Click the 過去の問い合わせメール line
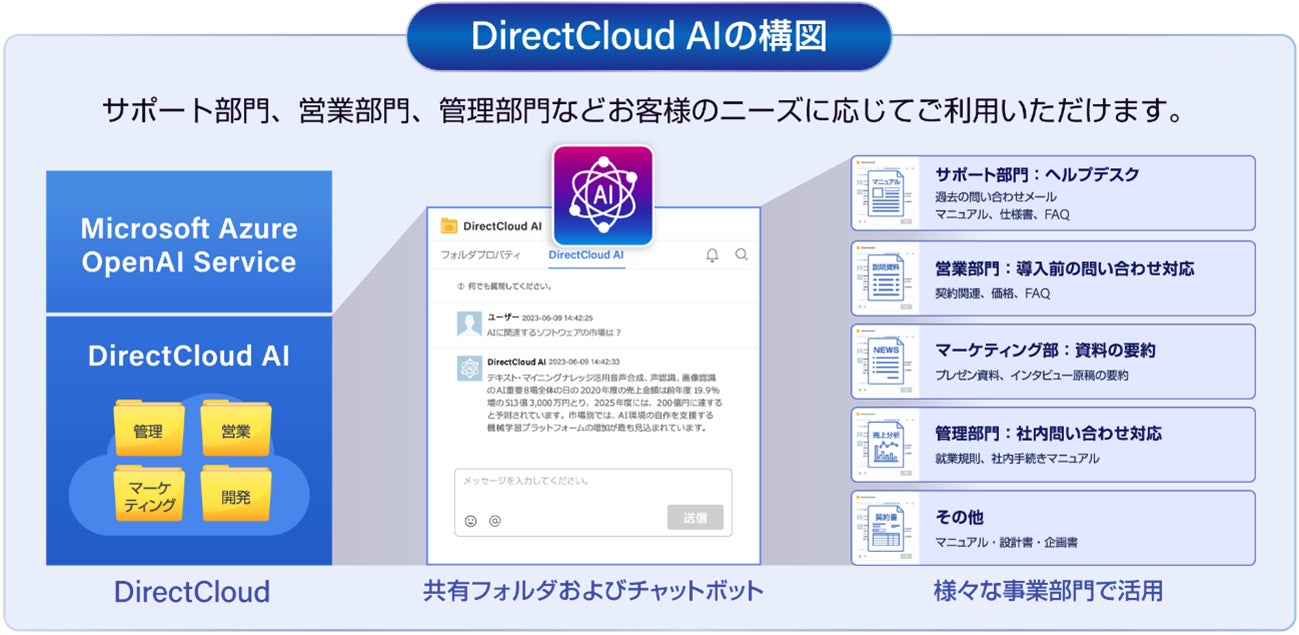The width and height of the screenshot is (1299, 635). 996,197
